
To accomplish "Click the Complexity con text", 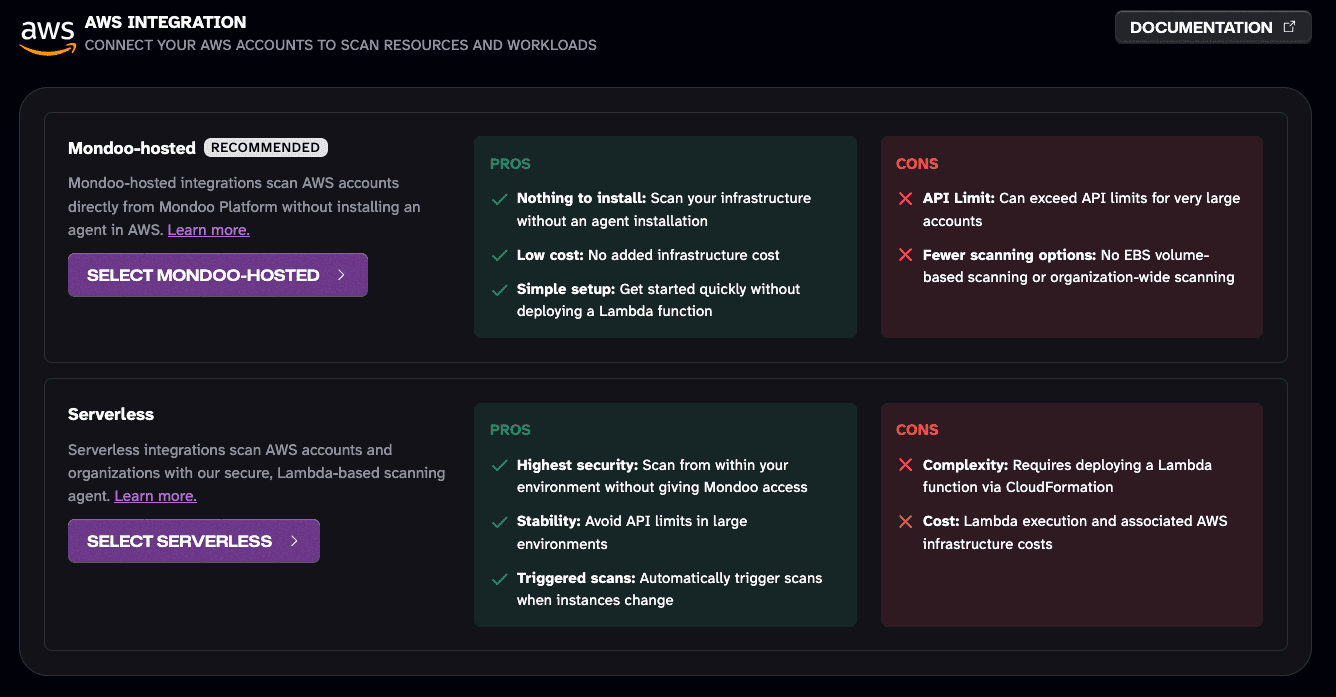I will click(1067, 476).
